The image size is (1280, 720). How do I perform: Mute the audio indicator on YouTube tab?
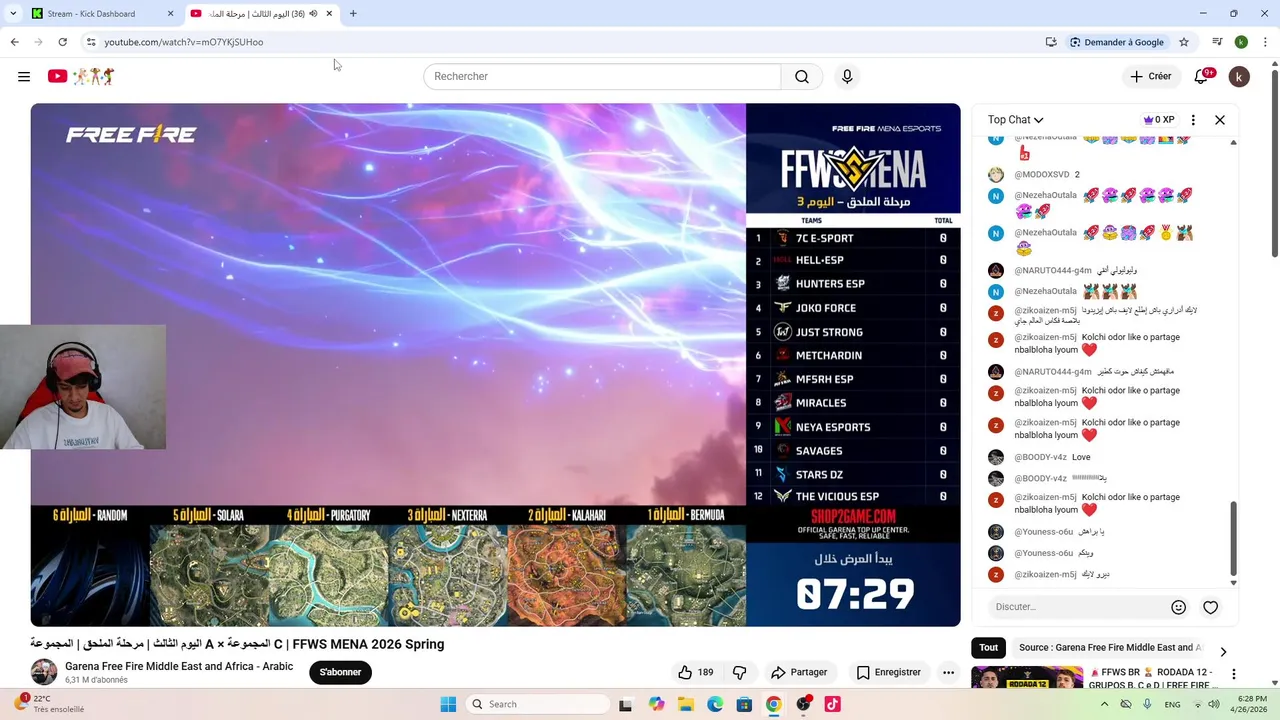(313, 14)
